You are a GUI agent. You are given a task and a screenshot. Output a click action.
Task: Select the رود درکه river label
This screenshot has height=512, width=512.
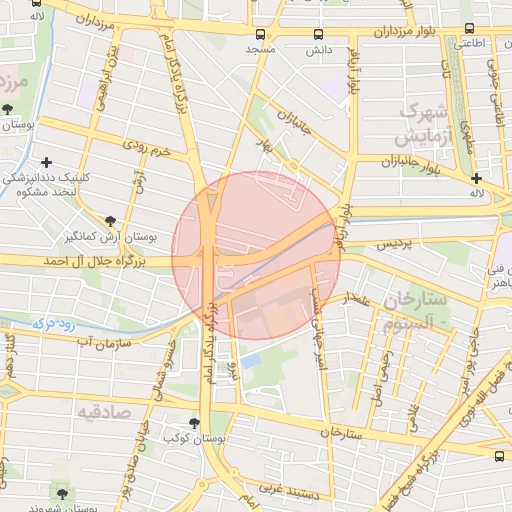coord(54,324)
